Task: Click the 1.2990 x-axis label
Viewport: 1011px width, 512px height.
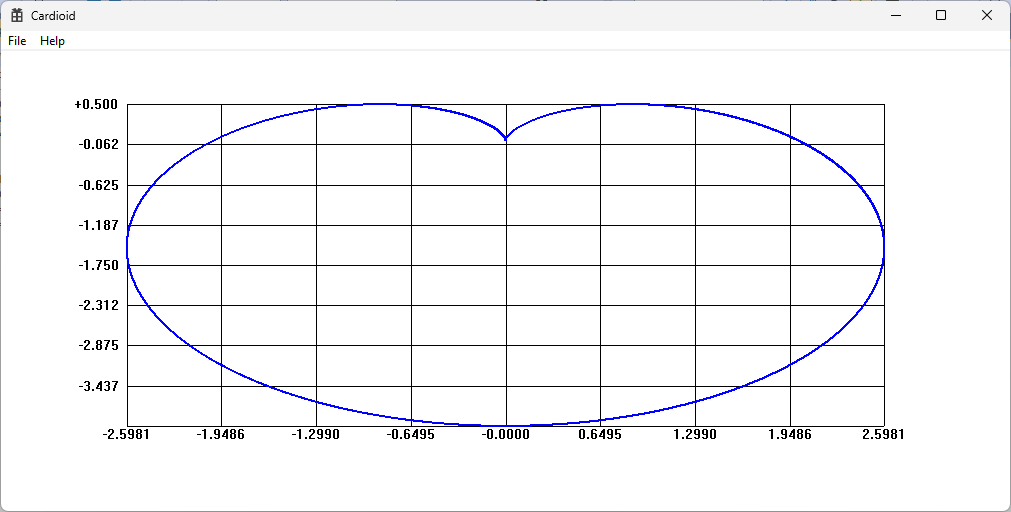Action: [694, 435]
